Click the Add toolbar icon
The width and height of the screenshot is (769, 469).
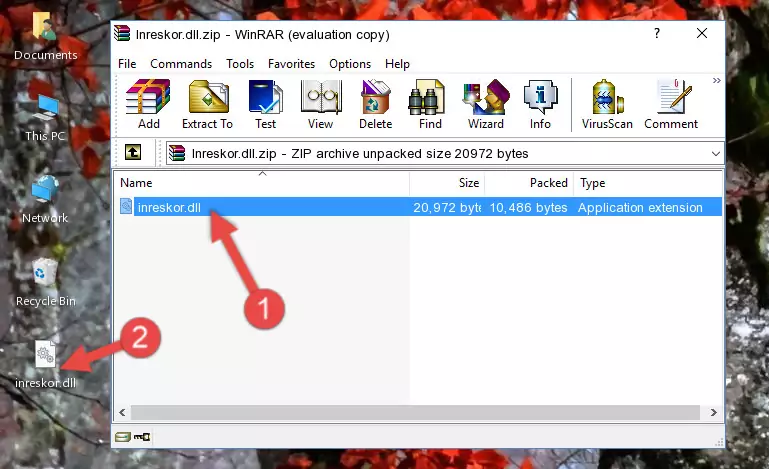pyautogui.click(x=148, y=104)
